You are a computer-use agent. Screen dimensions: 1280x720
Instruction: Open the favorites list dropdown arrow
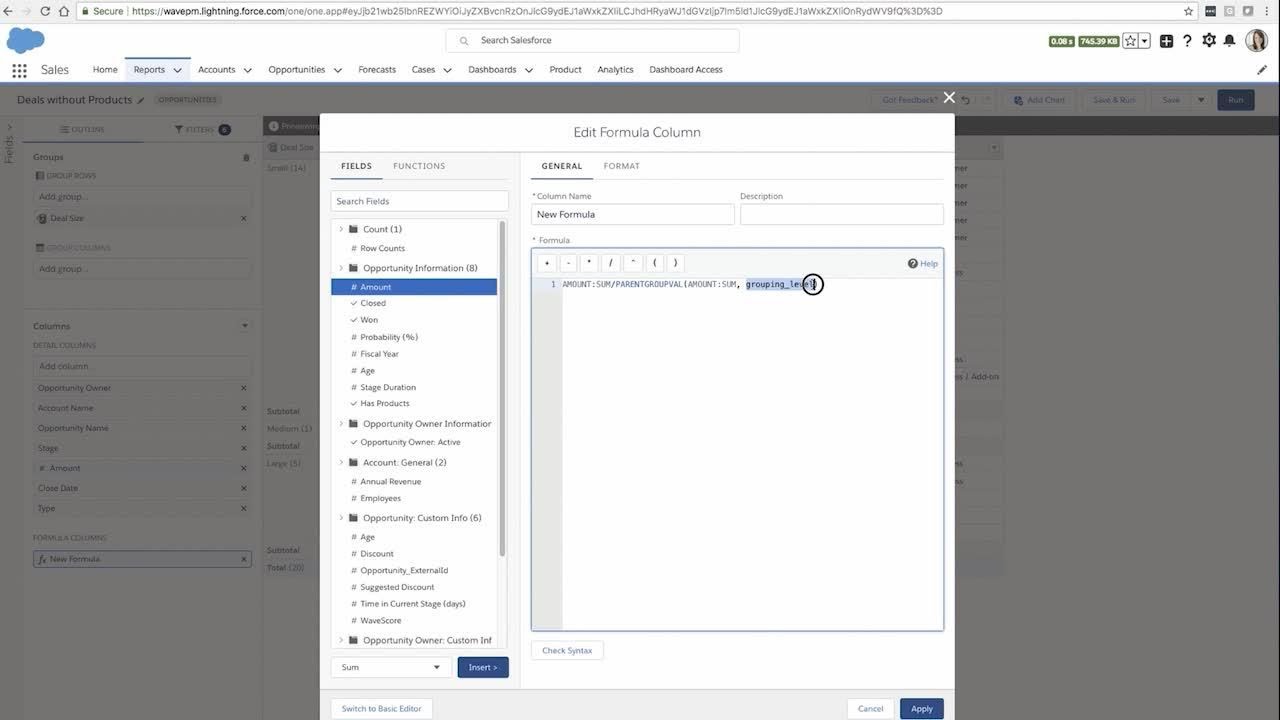[x=1144, y=41]
